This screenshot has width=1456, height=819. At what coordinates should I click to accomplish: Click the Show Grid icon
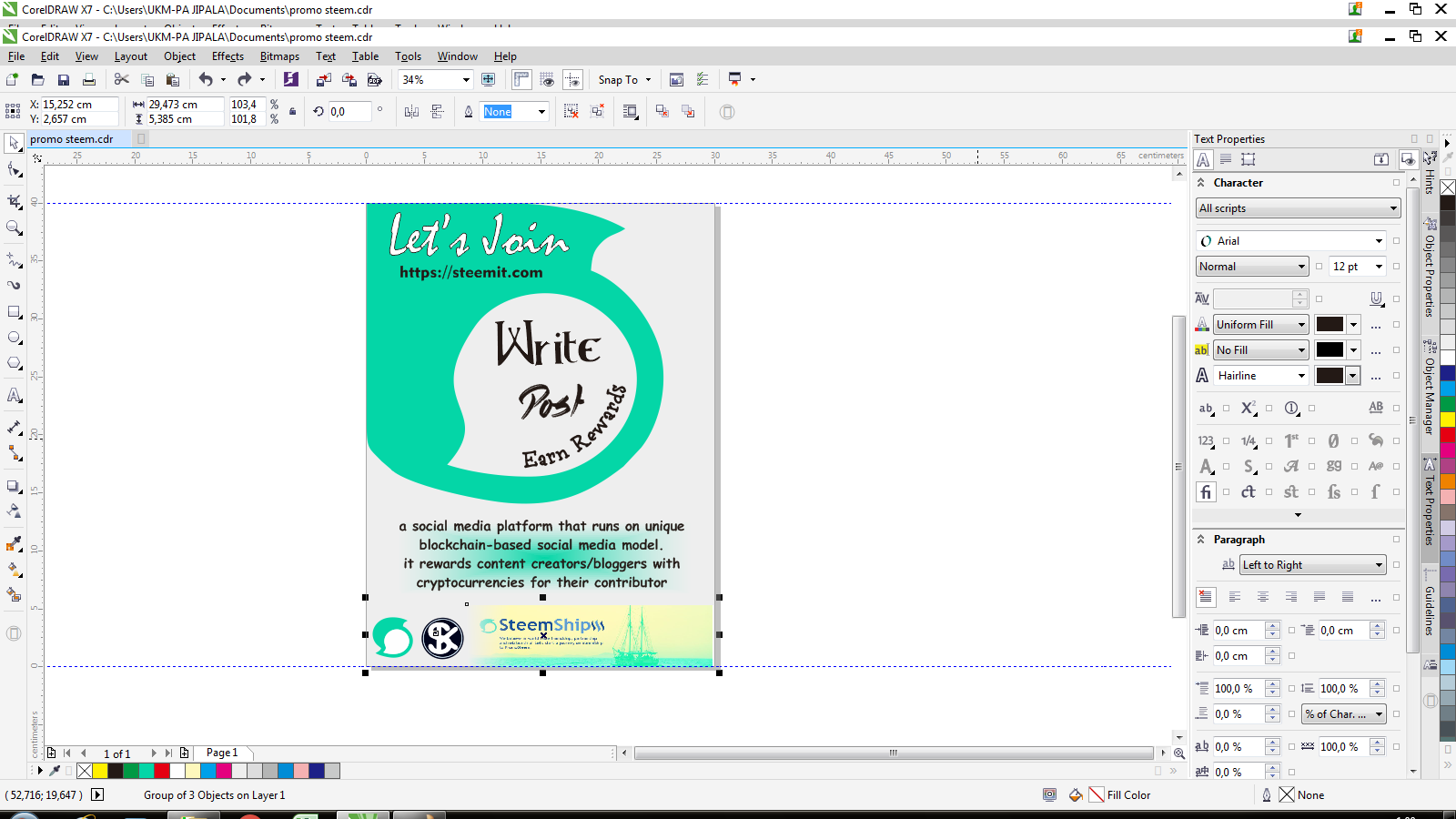click(x=547, y=80)
